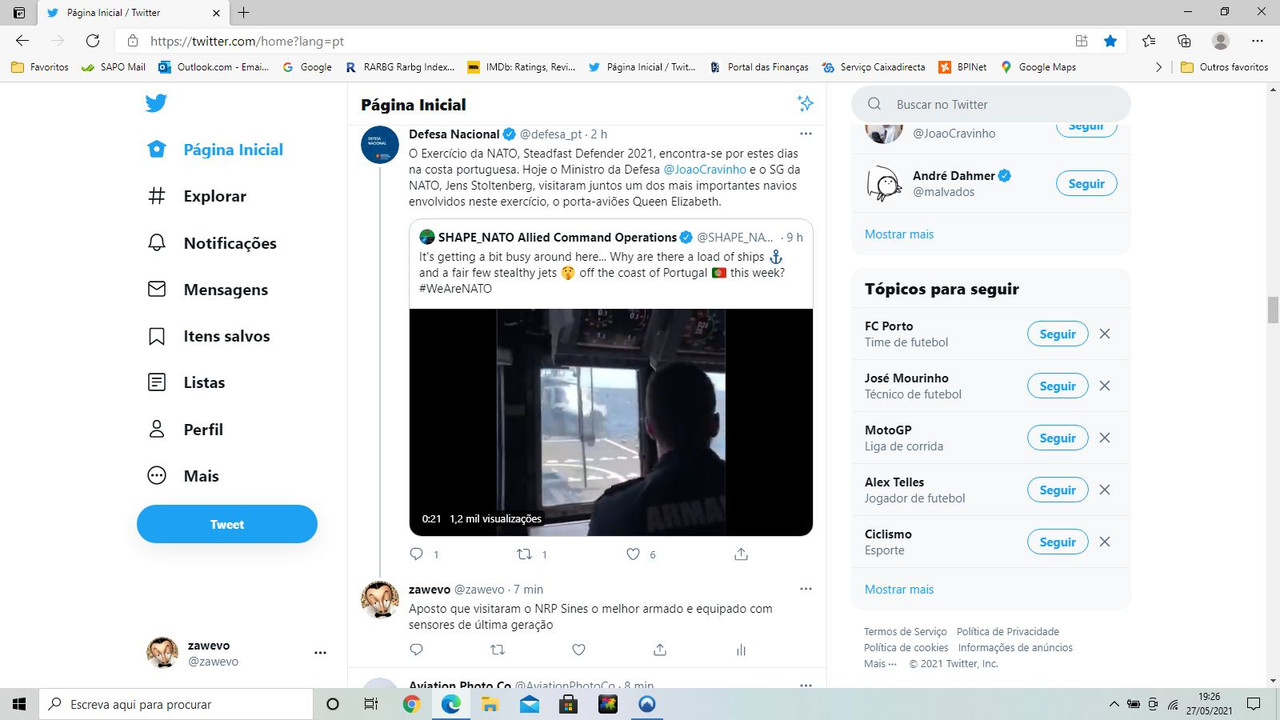The image size is (1280, 720).
Task: Follow the FC Porto topic
Action: 1057,334
